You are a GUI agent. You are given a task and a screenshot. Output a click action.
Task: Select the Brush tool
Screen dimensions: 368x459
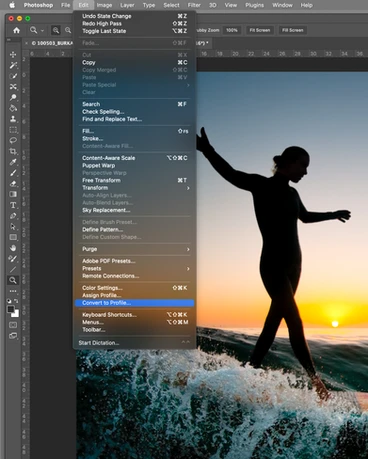(13, 173)
